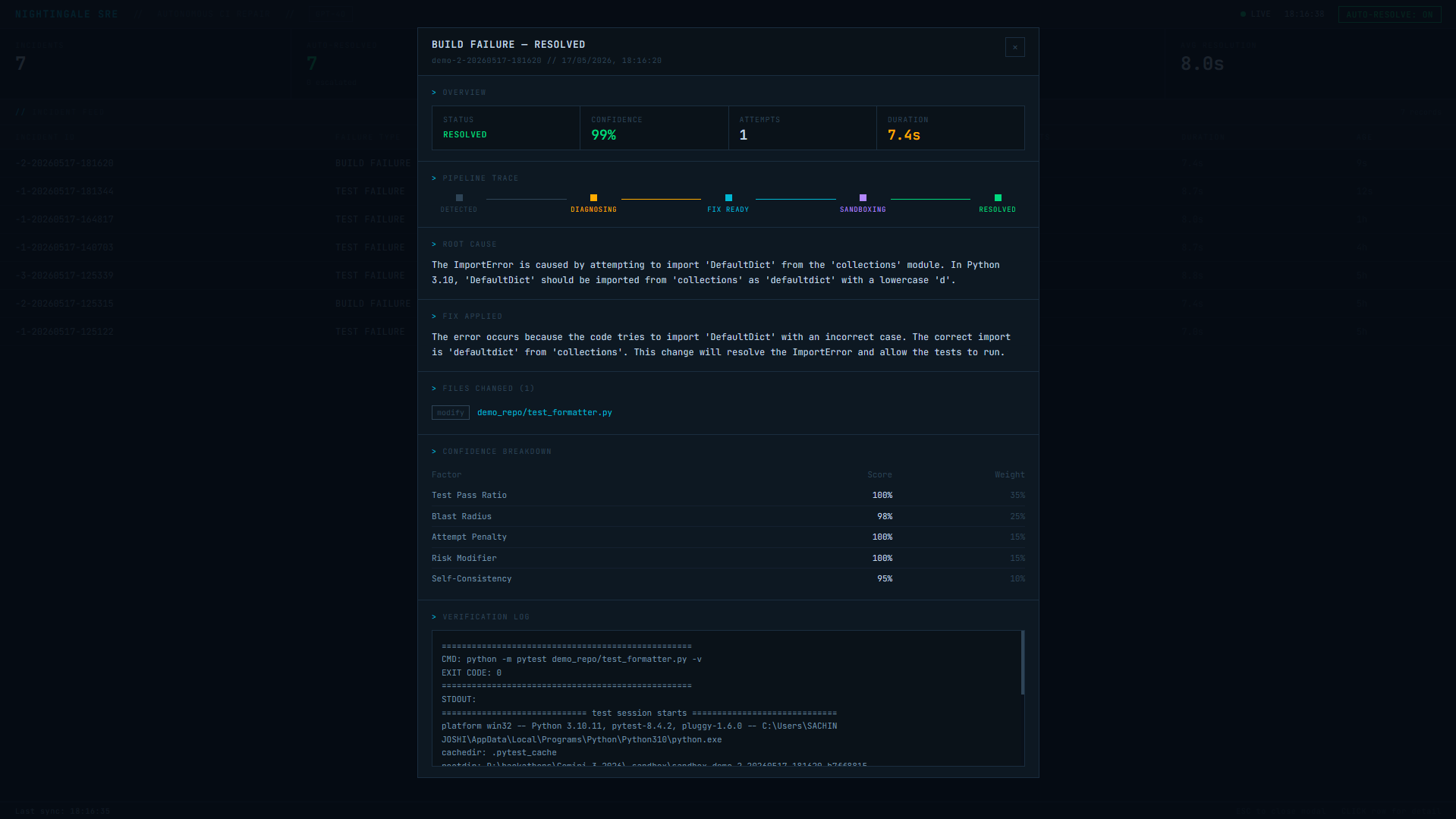Click the Attempts count of 1
The image size is (1456, 819).
pyautogui.click(x=744, y=135)
